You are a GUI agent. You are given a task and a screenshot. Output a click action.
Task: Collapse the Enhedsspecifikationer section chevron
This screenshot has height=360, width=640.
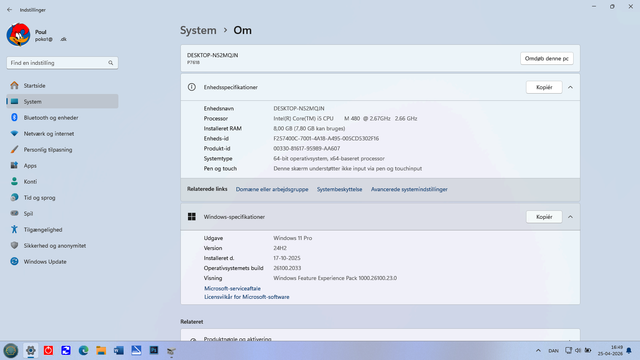570,87
